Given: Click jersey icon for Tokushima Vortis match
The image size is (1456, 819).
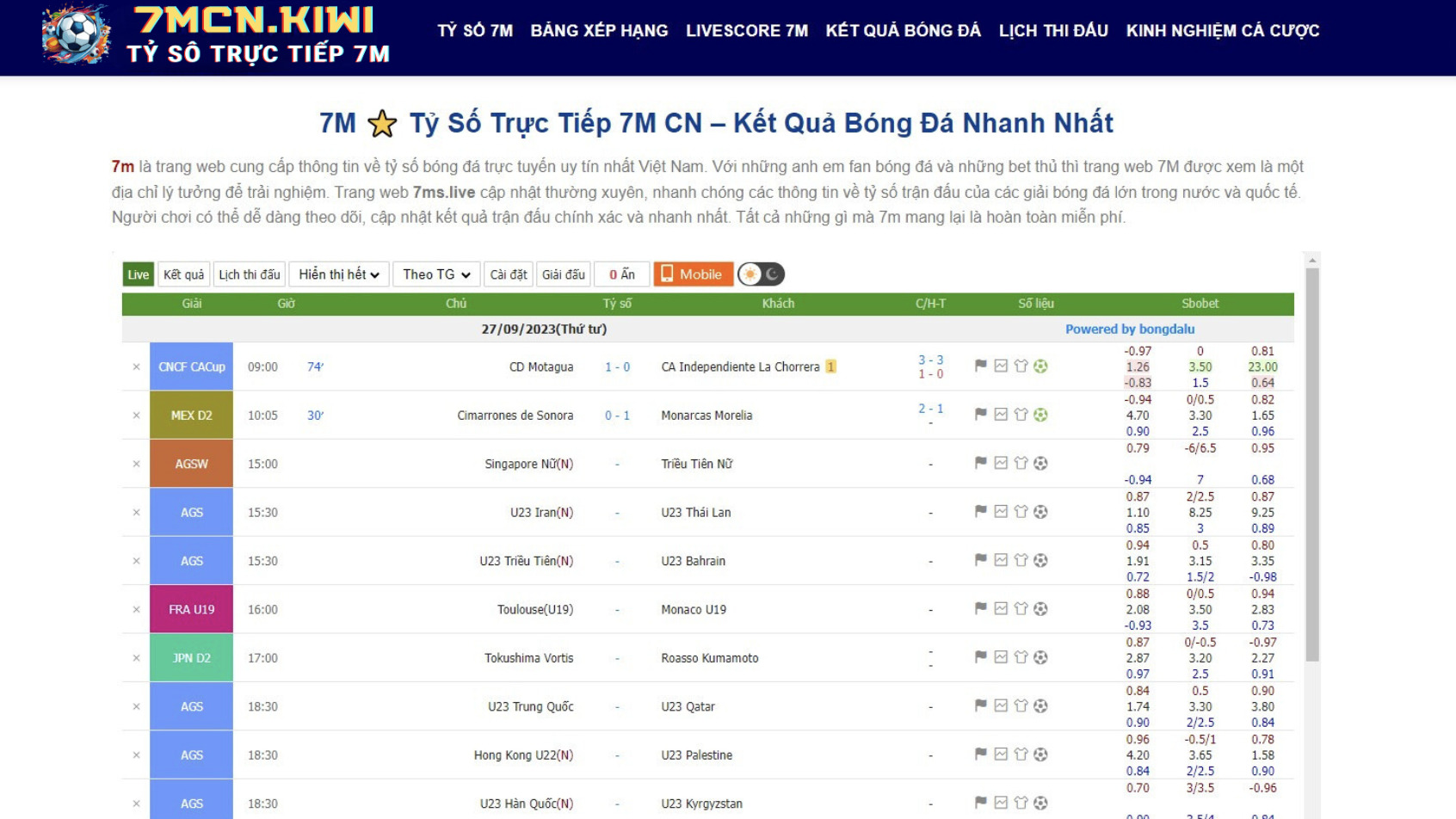Looking at the screenshot, I should point(1021,658).
